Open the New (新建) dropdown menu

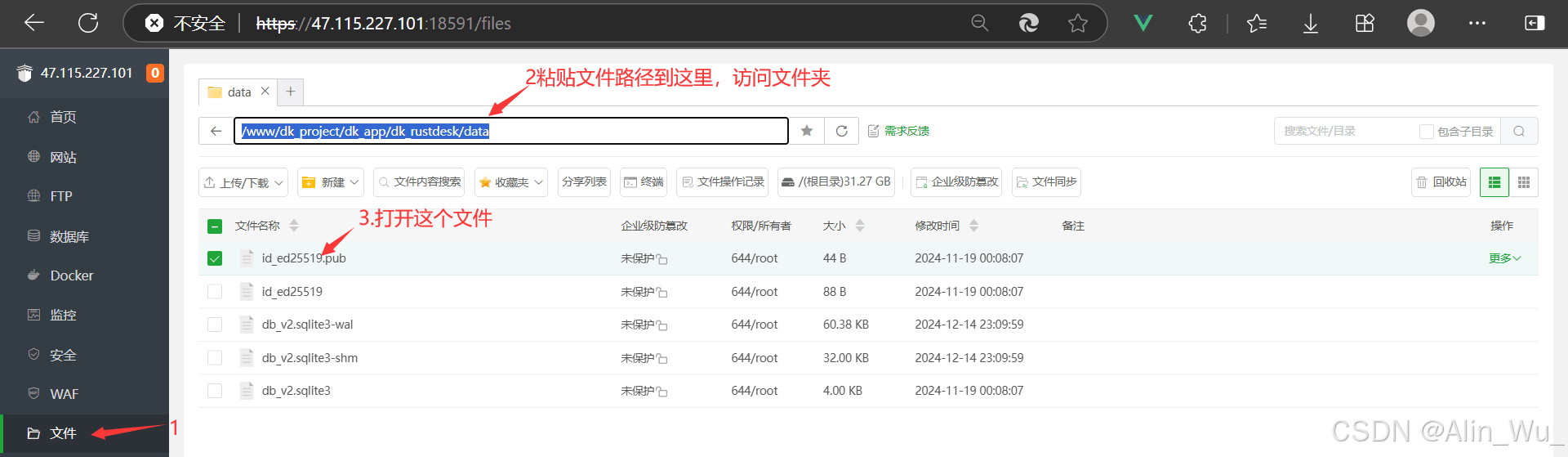click(331, 182)
